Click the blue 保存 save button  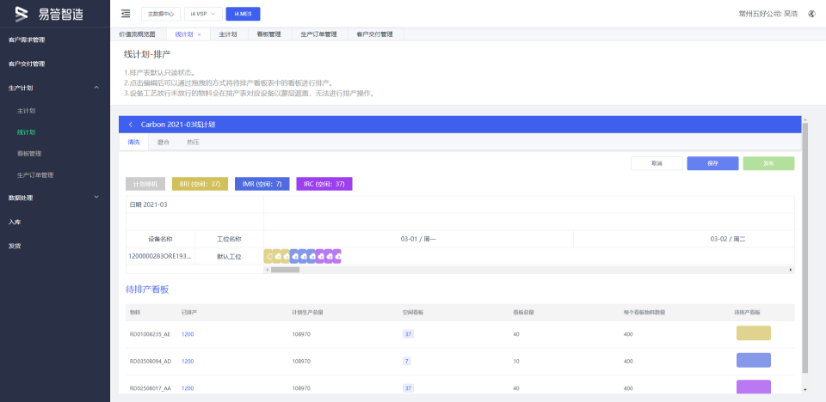click(713, 163)
